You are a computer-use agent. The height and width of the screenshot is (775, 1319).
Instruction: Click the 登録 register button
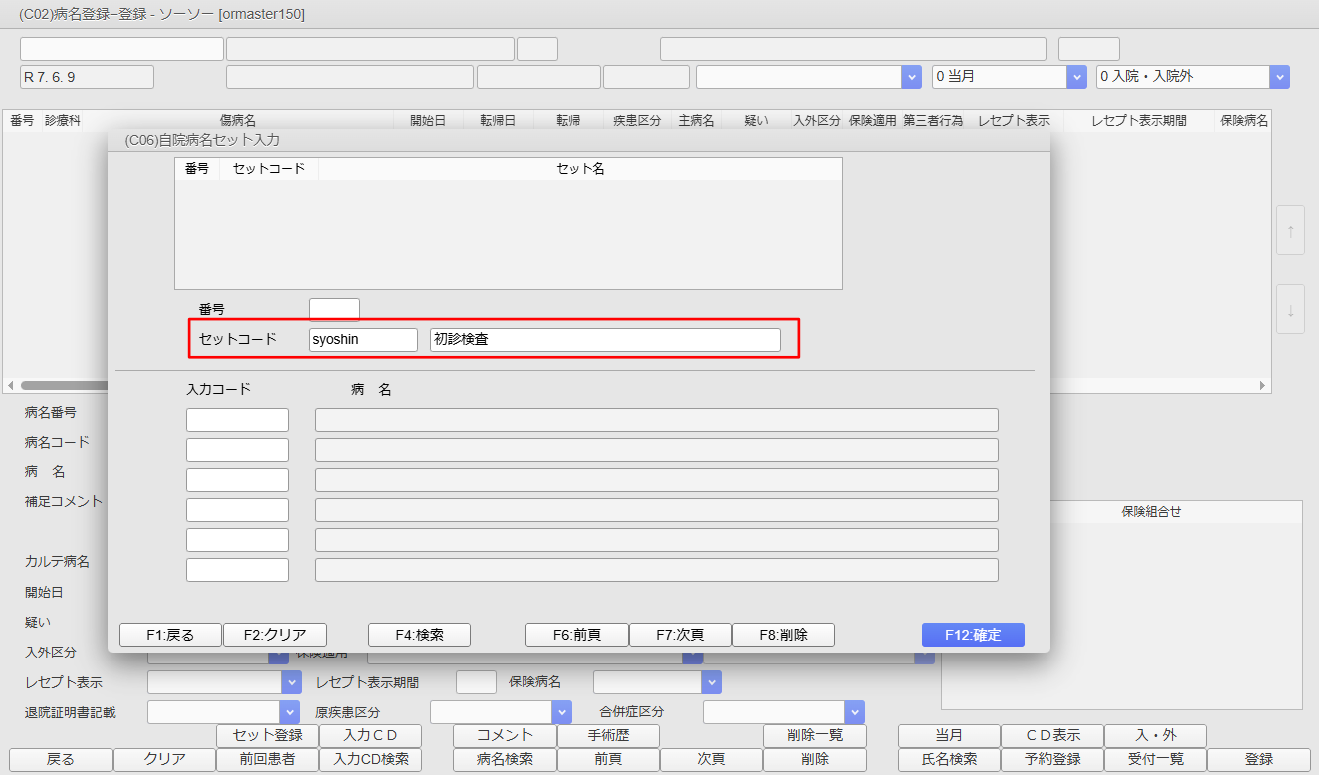(1258, 759)
